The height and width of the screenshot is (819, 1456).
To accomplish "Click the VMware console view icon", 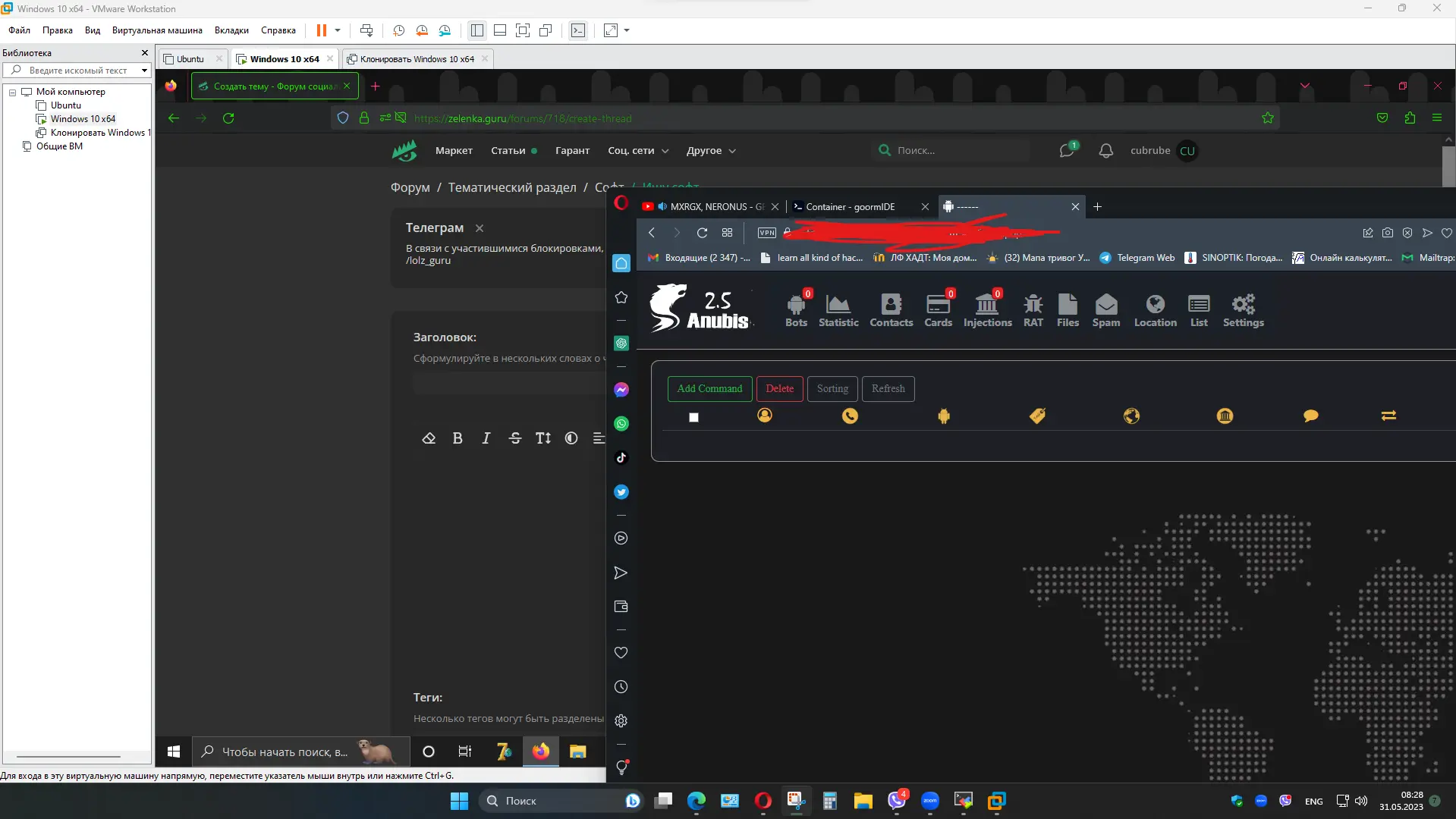I will (x=578, y=30).
